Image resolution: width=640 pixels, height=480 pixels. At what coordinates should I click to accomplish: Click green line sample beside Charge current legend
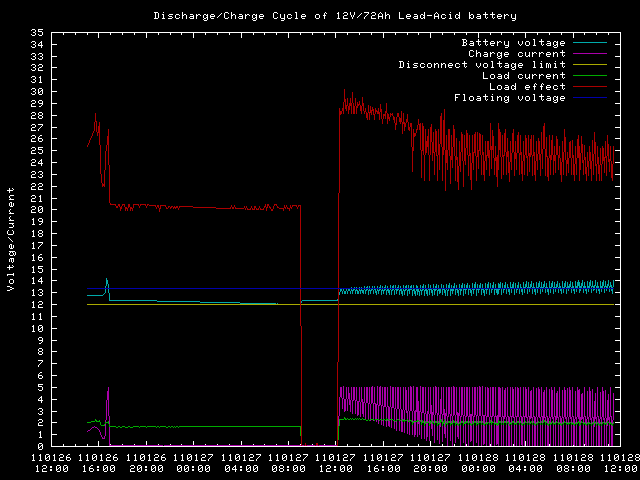point(592,54)
